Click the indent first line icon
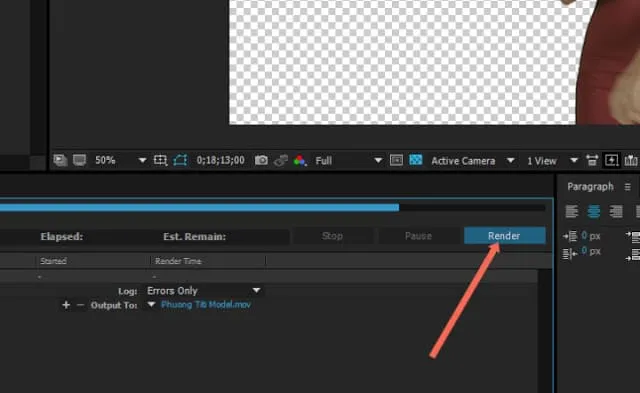This screenshot has width=640, height=393. click(x=570, y=253)
